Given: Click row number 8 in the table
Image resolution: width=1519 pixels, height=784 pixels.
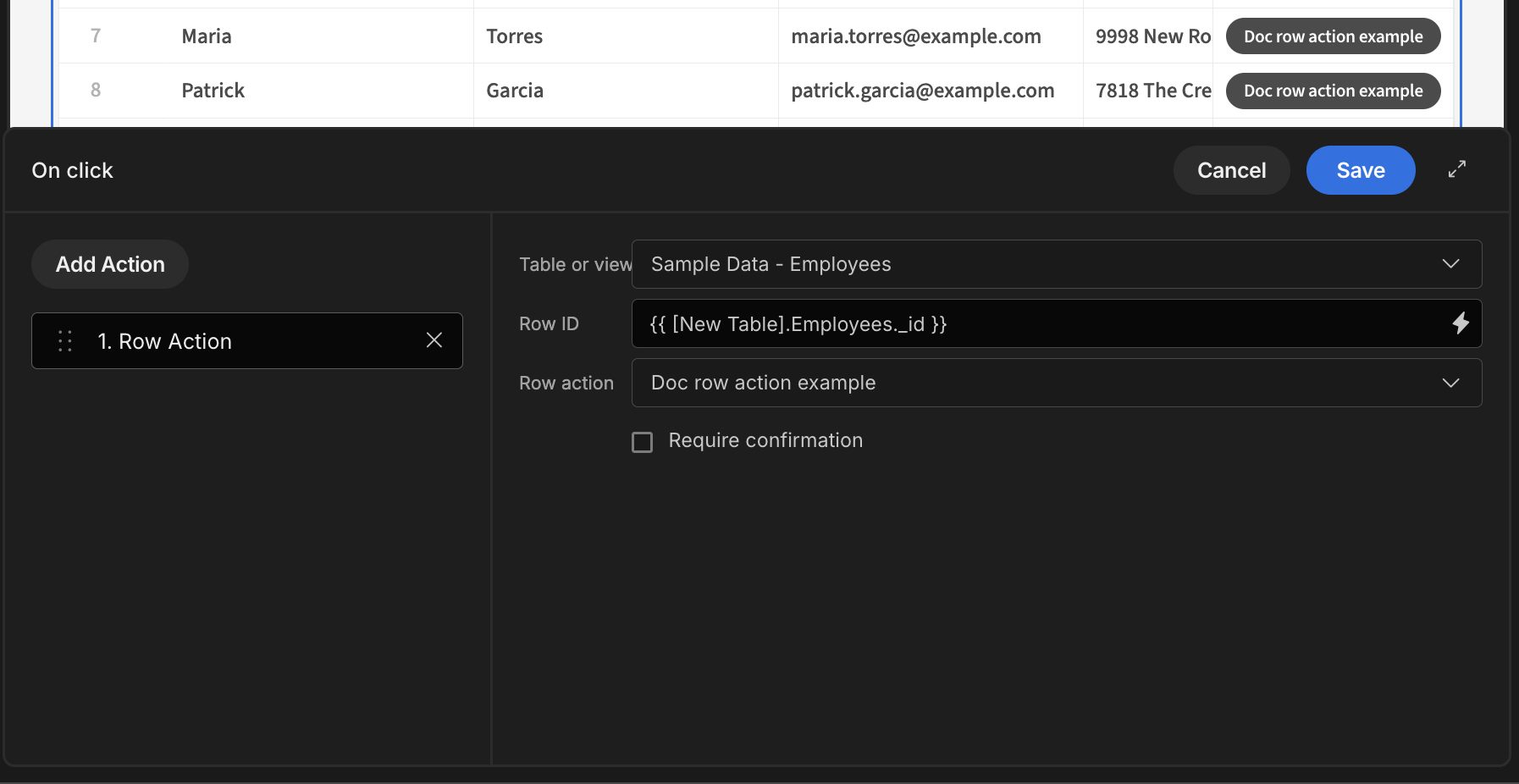Looking at the screenshot, I should coord(96,90).
